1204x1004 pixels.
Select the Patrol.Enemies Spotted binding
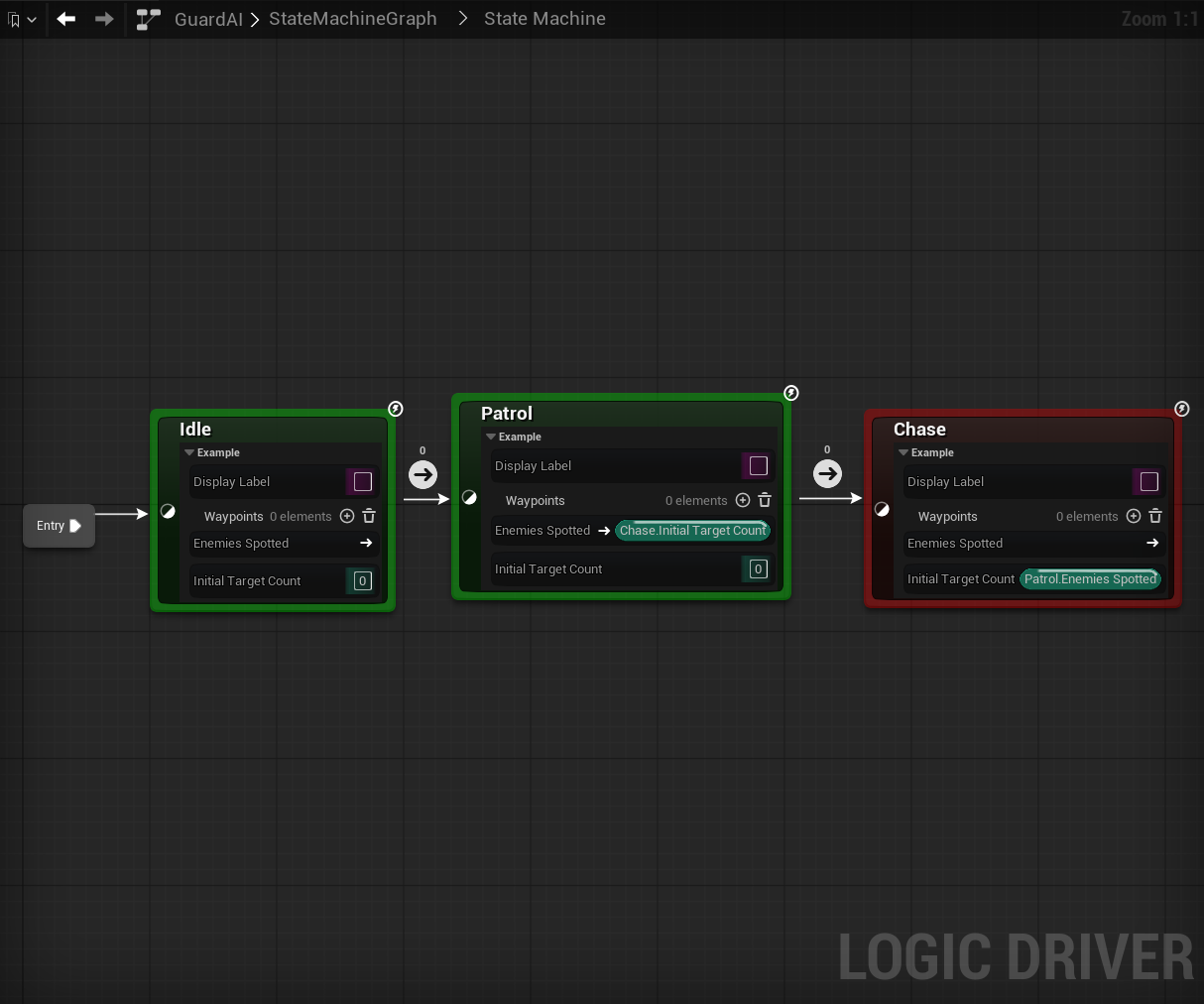[1091, 579]
